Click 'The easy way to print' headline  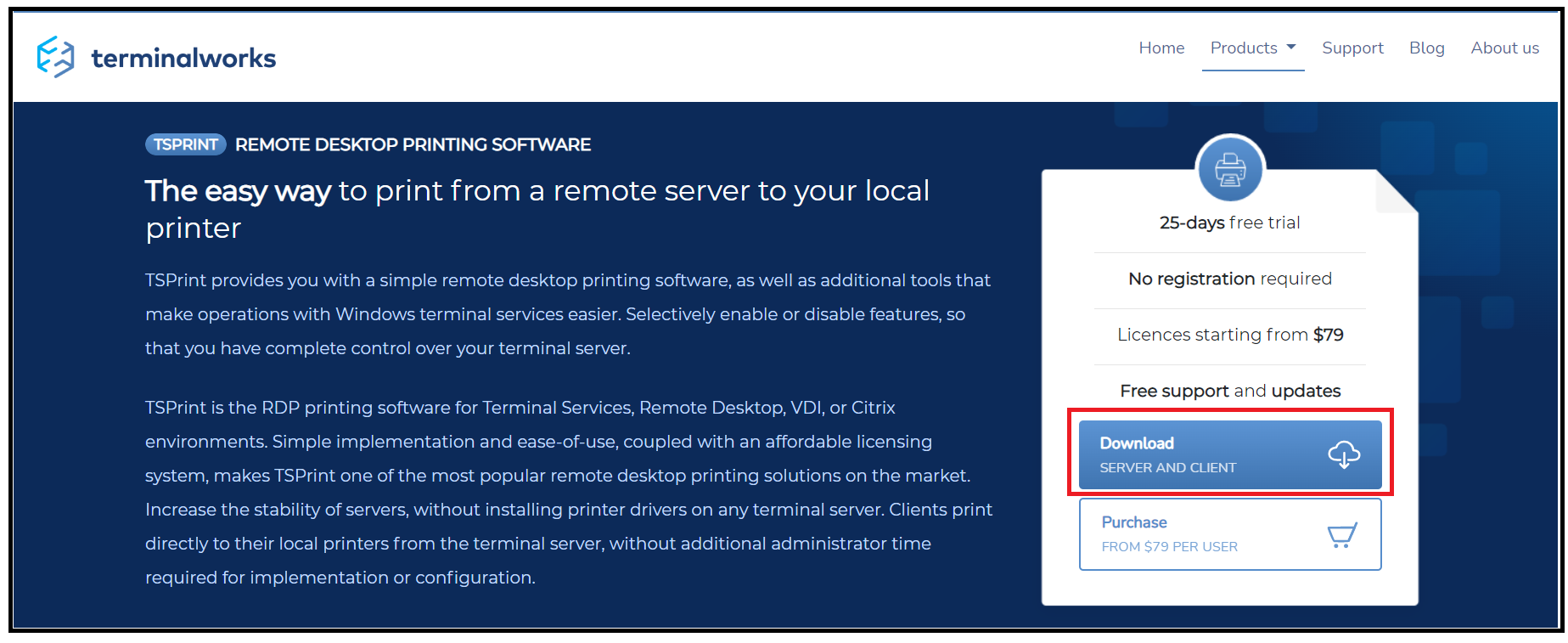tap(537, 209)
